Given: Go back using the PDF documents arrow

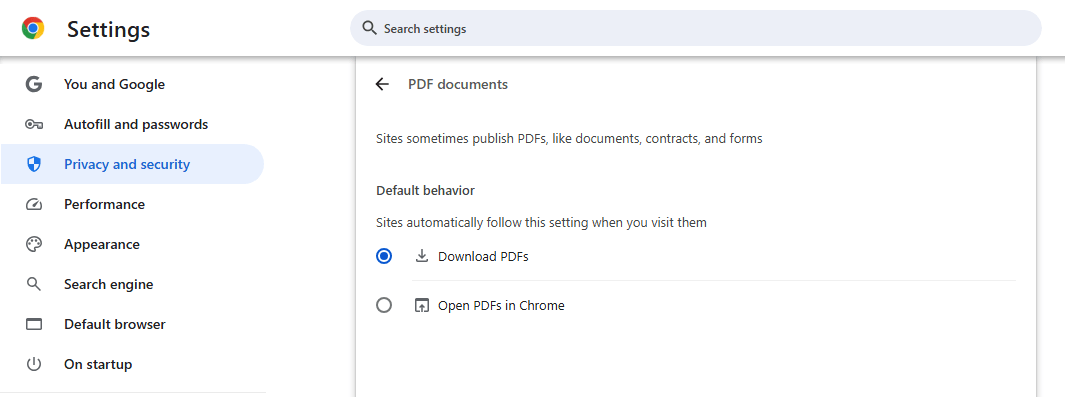Looking at the screenshot, I should click(x=382, y=84).
